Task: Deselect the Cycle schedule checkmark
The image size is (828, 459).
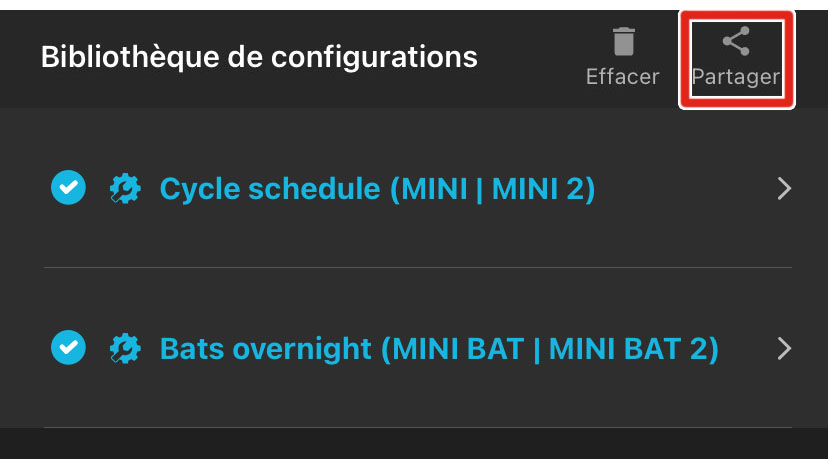Action: [67, 188]
